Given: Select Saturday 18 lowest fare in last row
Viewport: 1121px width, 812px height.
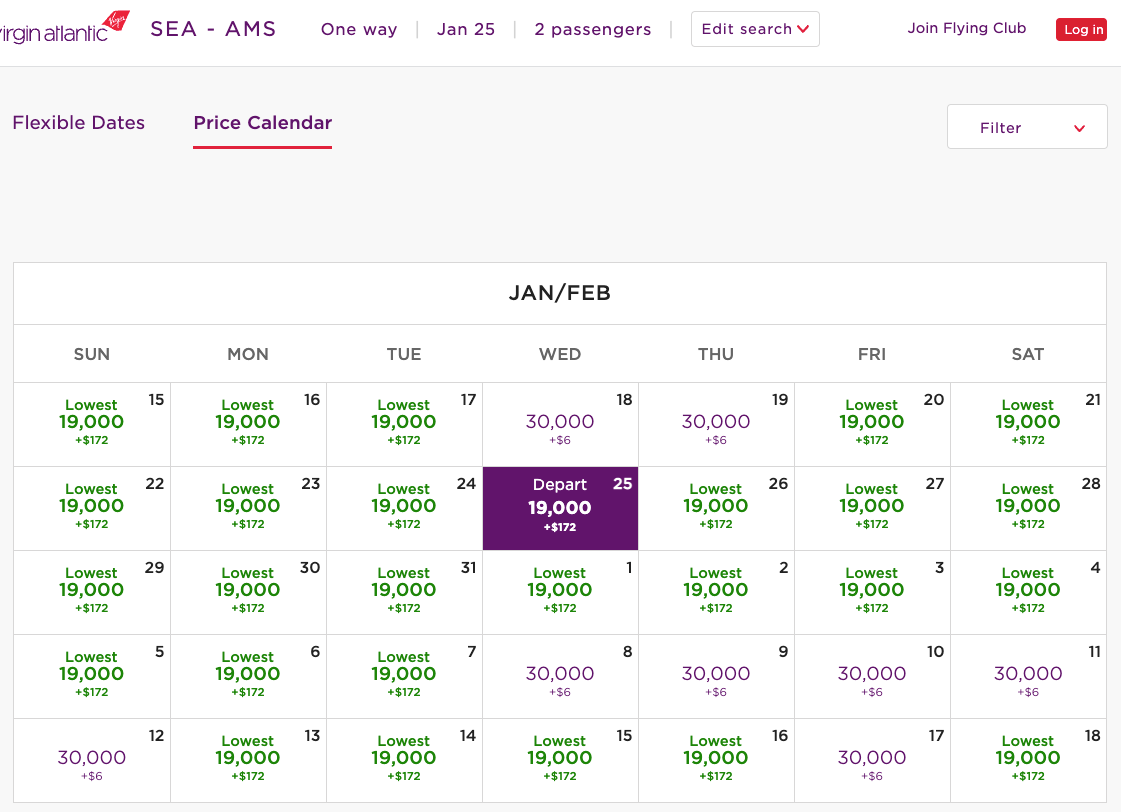Looking at the screenshot, I should [x=1027, y=759].
